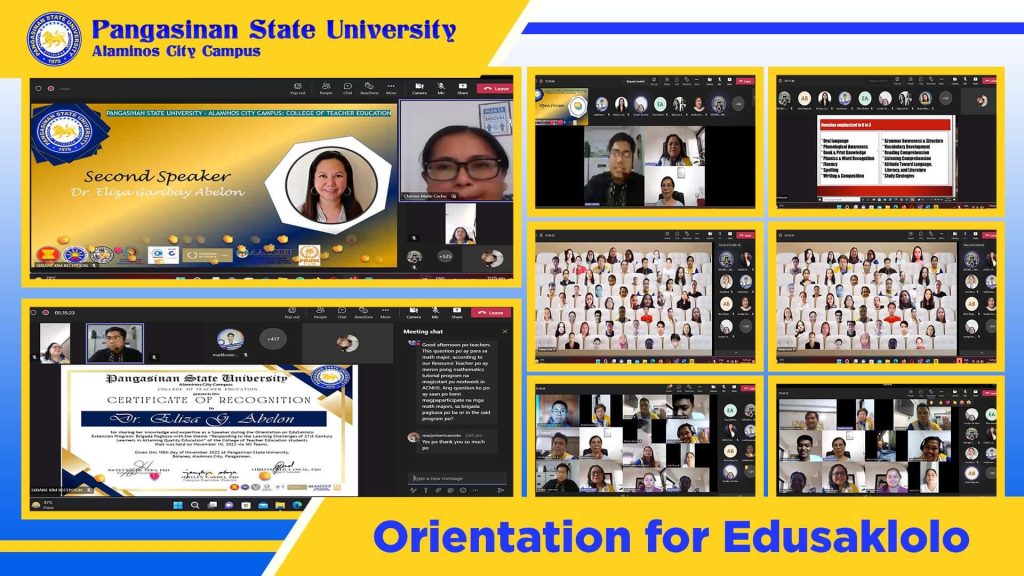
Task: Click Share in the Second Speaker meeting window
Action: [x=462, y=88]
